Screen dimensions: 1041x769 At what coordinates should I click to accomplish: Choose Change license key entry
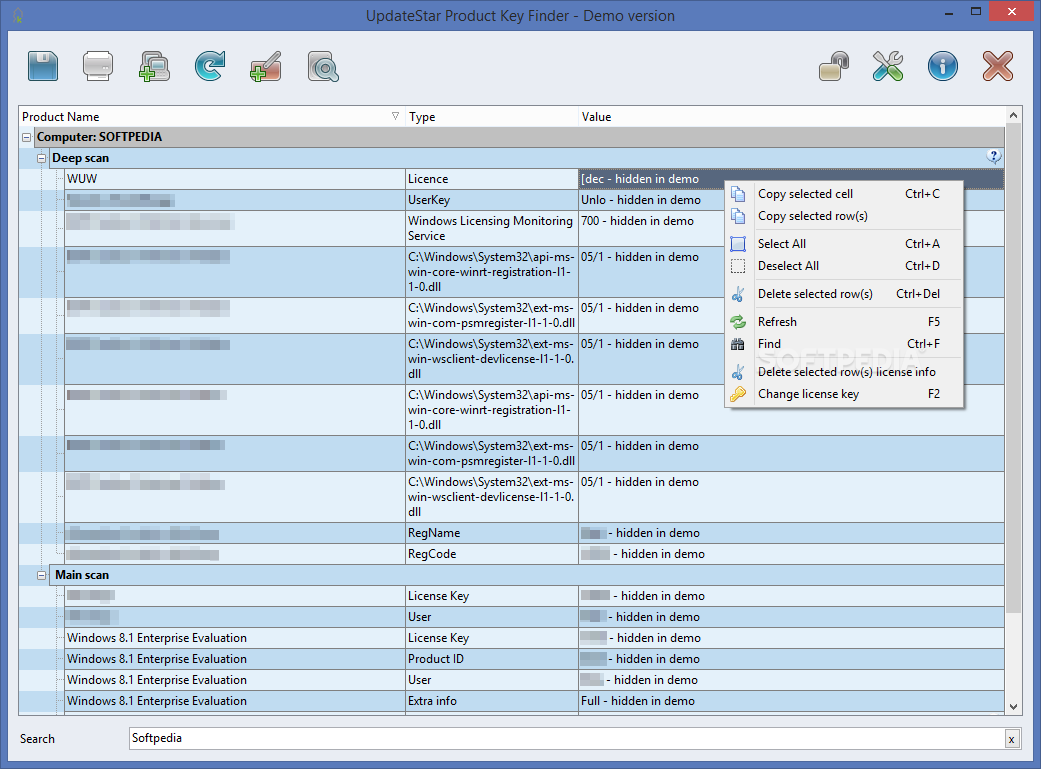pos(844,394)
